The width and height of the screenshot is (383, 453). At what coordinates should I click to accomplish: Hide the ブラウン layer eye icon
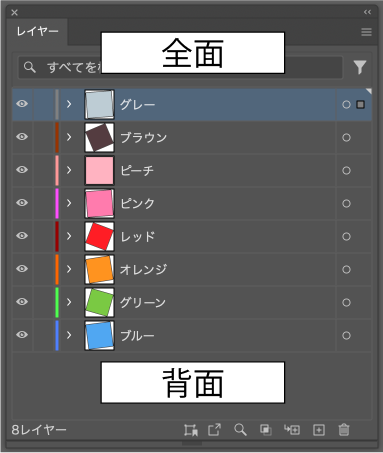point(22,137)
